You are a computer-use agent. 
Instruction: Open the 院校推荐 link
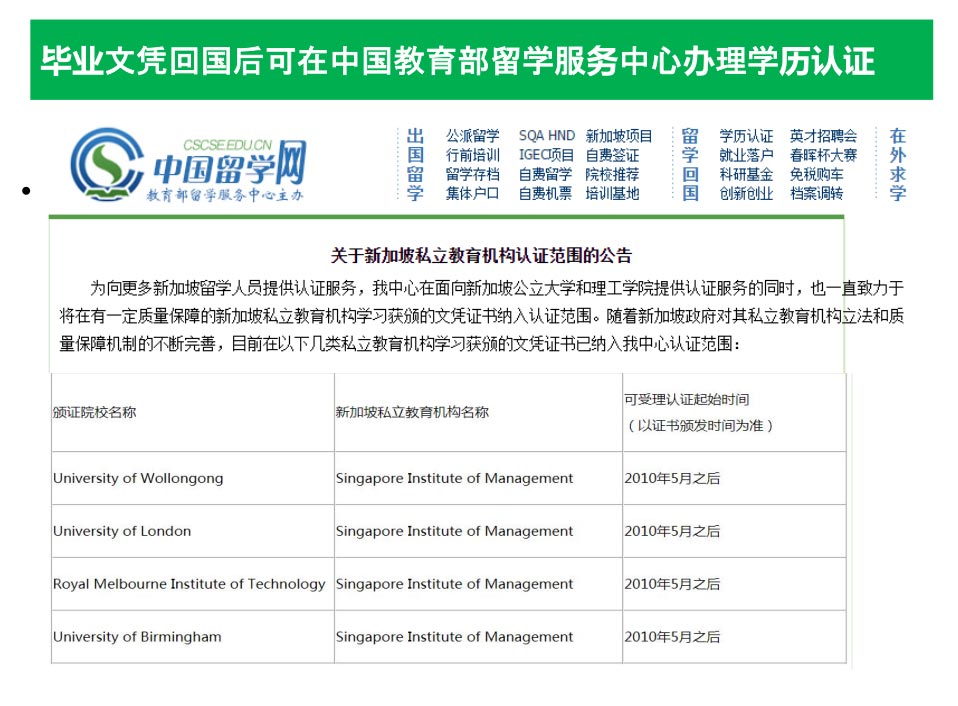pos(612,174)
